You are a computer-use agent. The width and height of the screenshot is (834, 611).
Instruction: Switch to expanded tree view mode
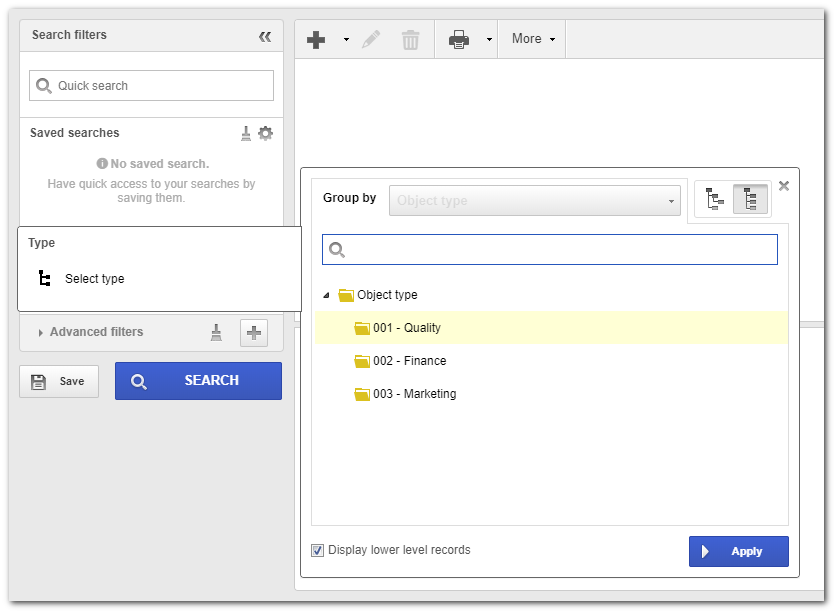[750, 199]
